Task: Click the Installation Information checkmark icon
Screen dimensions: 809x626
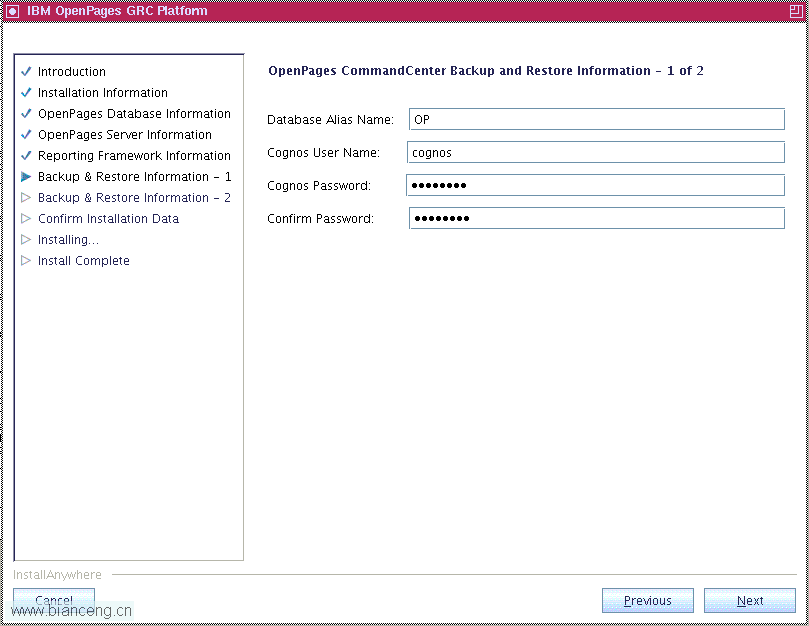Action: (26, 92)
